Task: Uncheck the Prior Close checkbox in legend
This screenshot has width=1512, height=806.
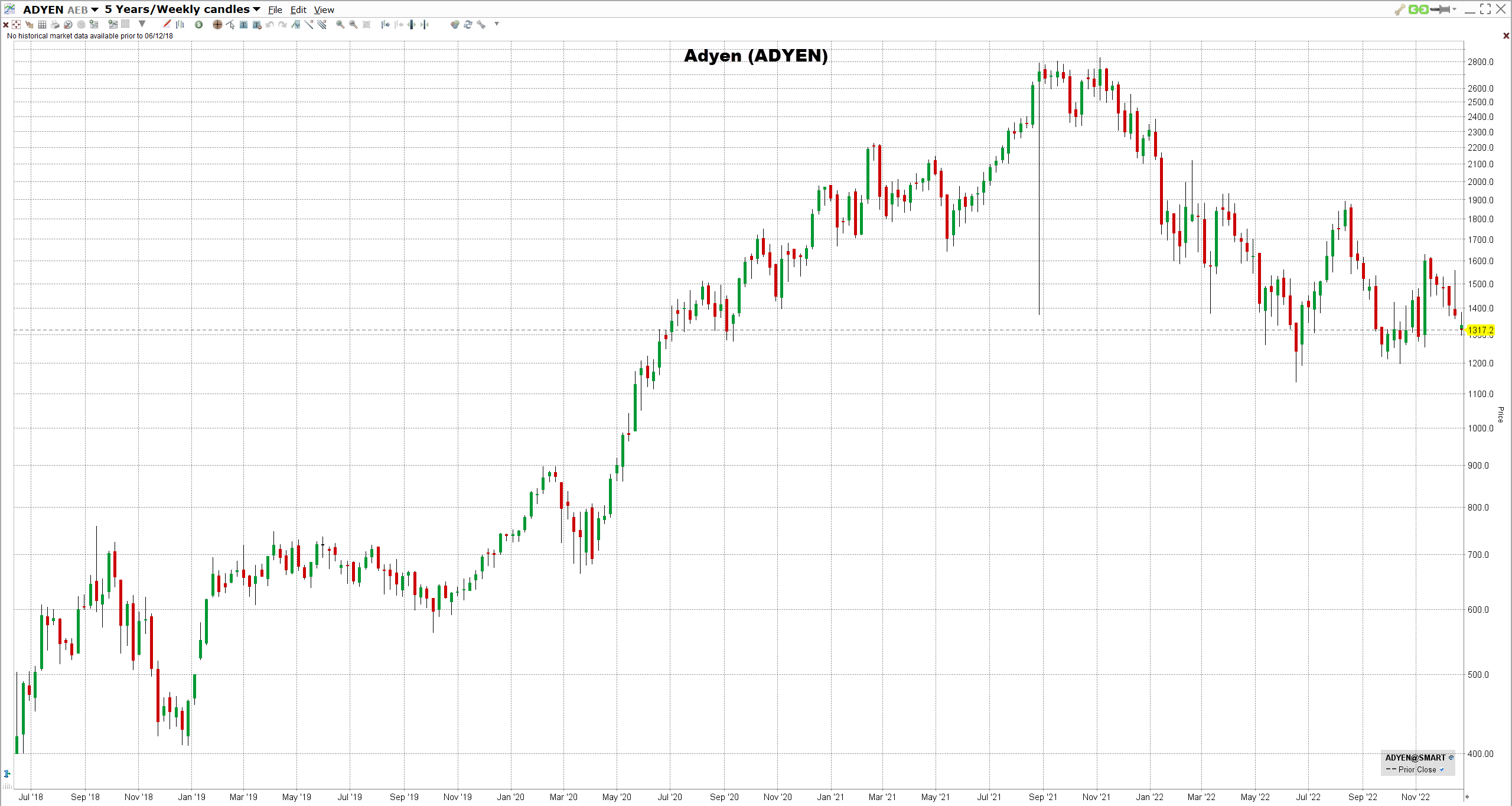Action: [x=1442, y=769]
